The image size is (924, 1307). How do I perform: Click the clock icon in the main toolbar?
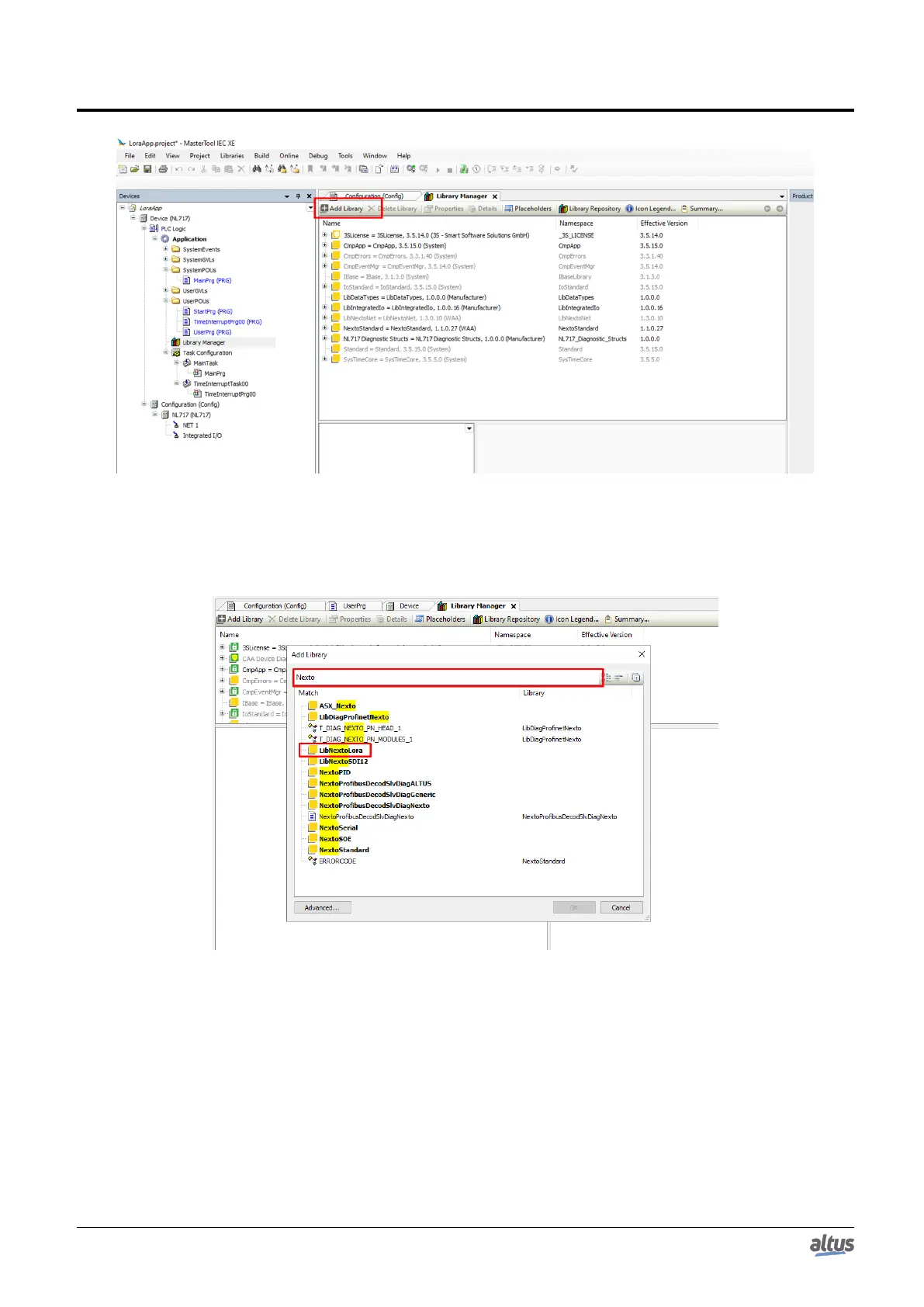click(476, 169)
